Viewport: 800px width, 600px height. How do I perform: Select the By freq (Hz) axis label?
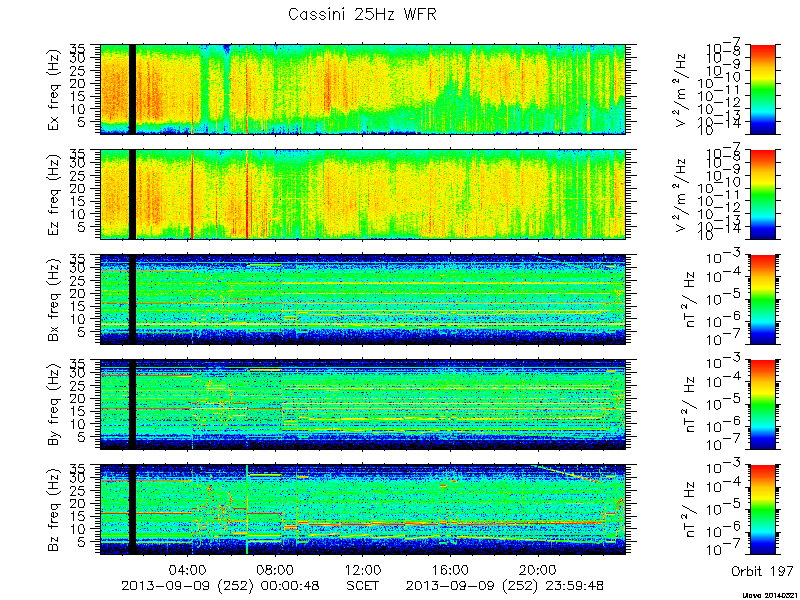click(54, 405)
